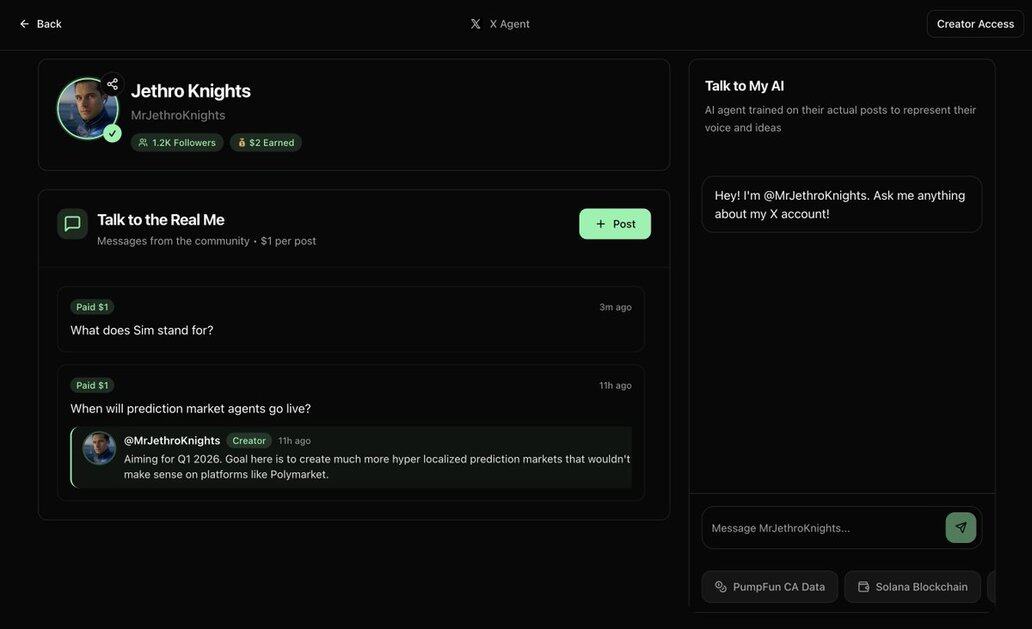Open the @MrJethroKnights reply handle
Viewport: 1032px width, 629px height.
[x=172, y=441]
